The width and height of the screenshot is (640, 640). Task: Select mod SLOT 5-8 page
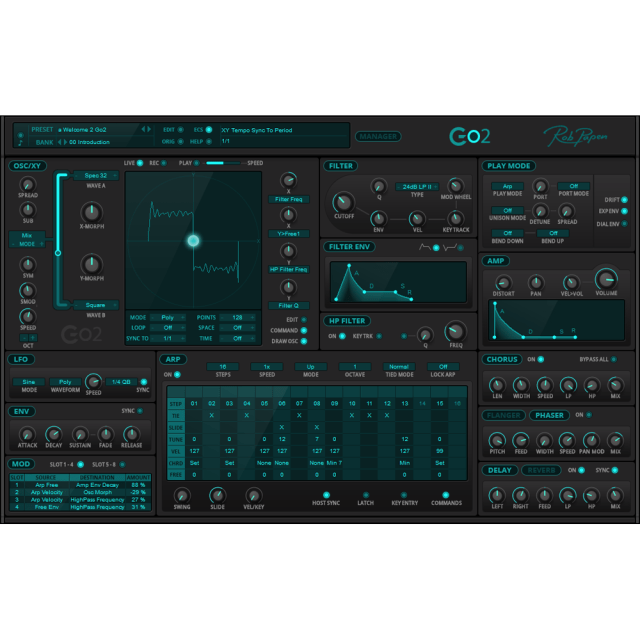click(122, 464)
